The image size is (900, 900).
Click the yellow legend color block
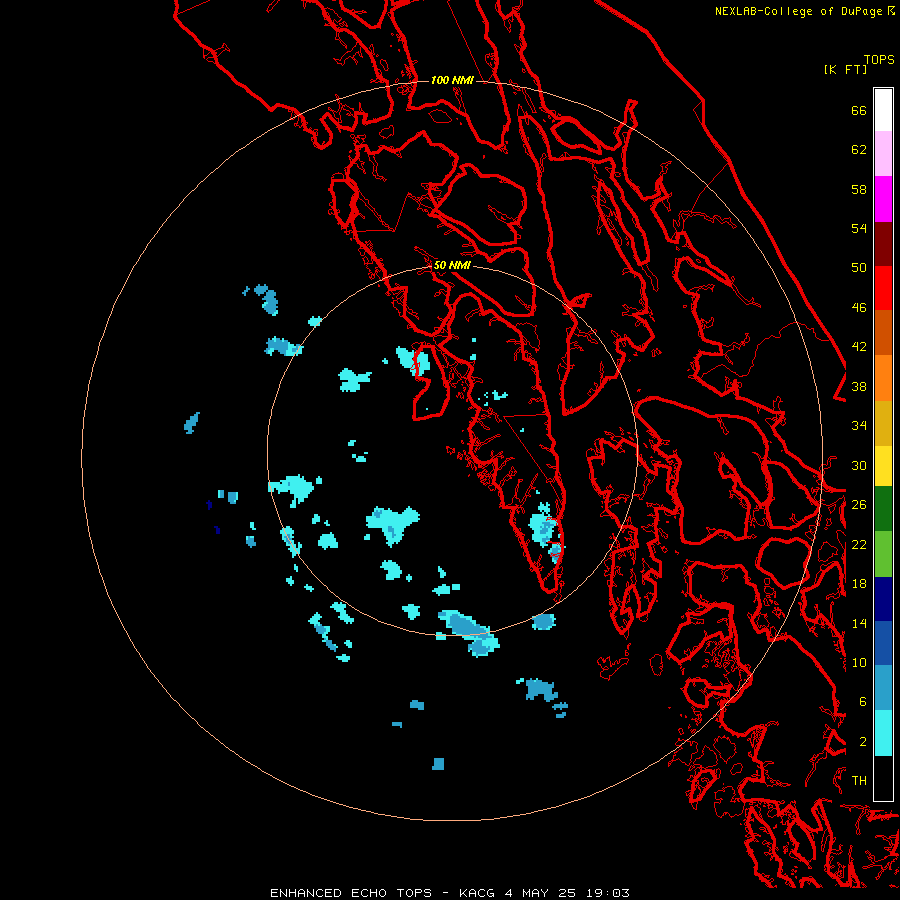[883, 466]
